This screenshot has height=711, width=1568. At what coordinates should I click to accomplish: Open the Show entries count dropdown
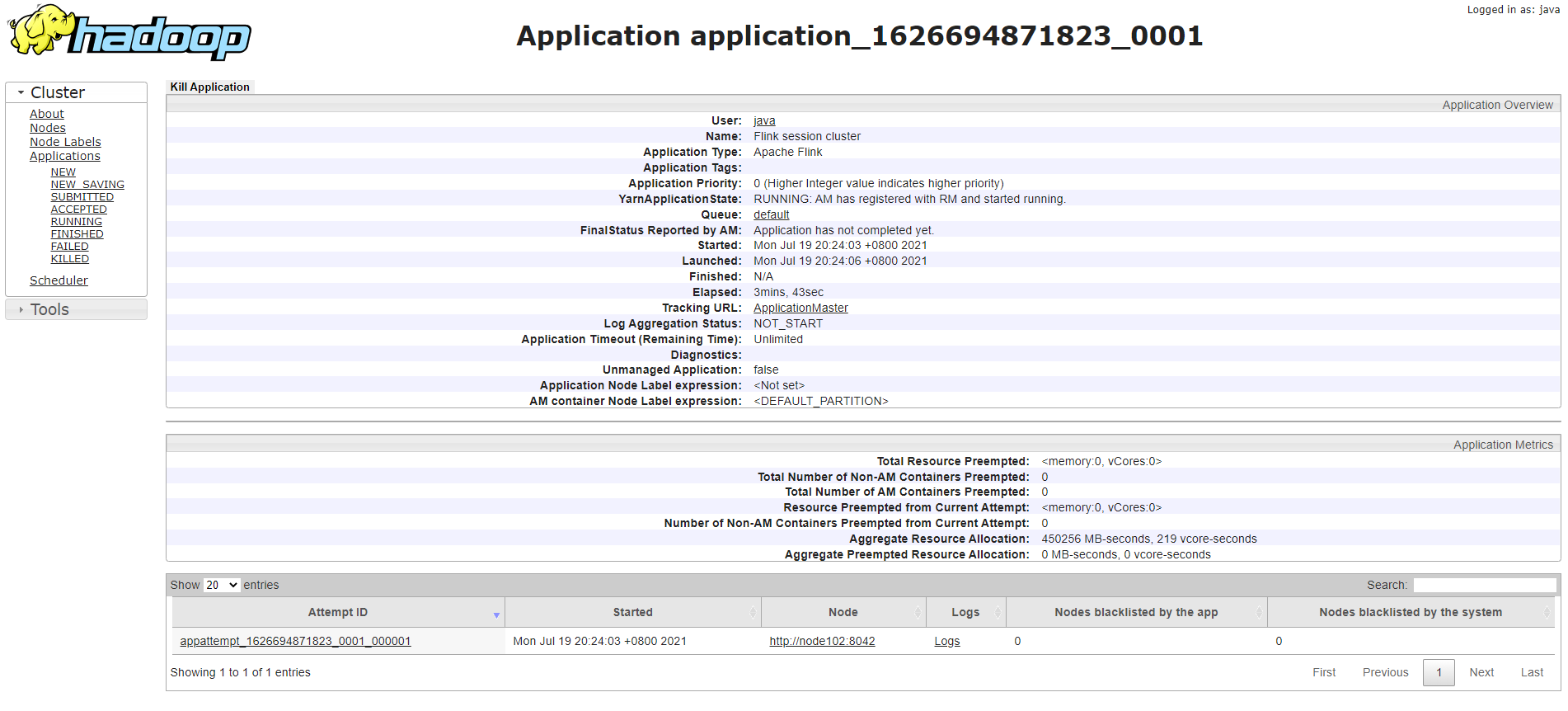coord(222,585)
